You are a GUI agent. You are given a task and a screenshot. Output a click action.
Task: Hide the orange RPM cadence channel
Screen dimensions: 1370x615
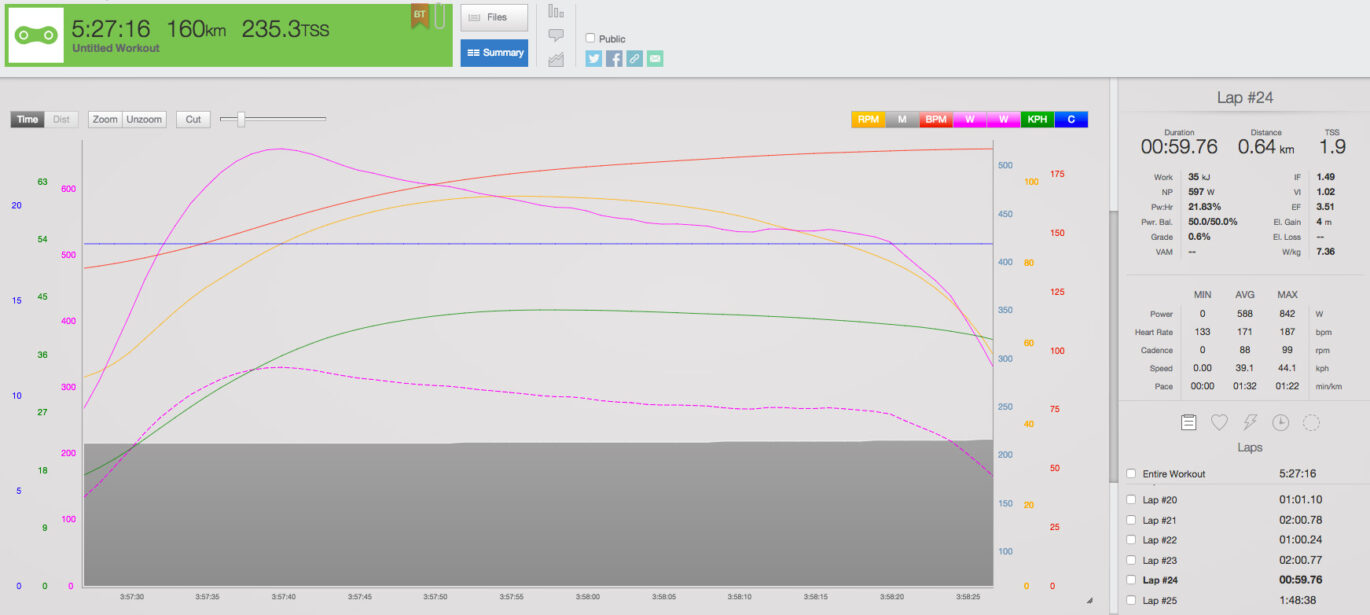[868, 119]
